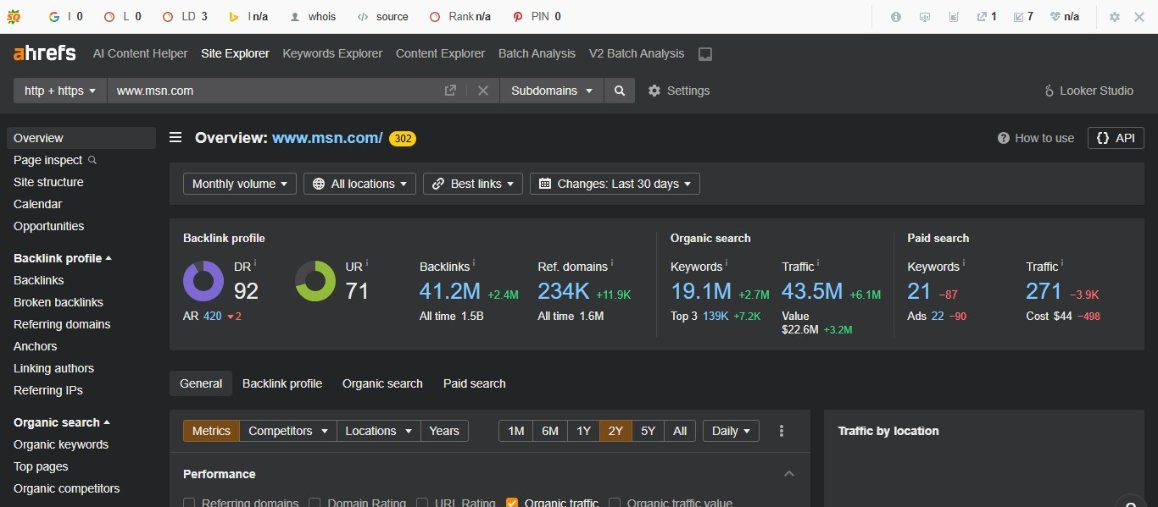Viewport: 1158px width, 507px height.
Task: Enable the Domain Rating checkbox
Action: point(315,503)
